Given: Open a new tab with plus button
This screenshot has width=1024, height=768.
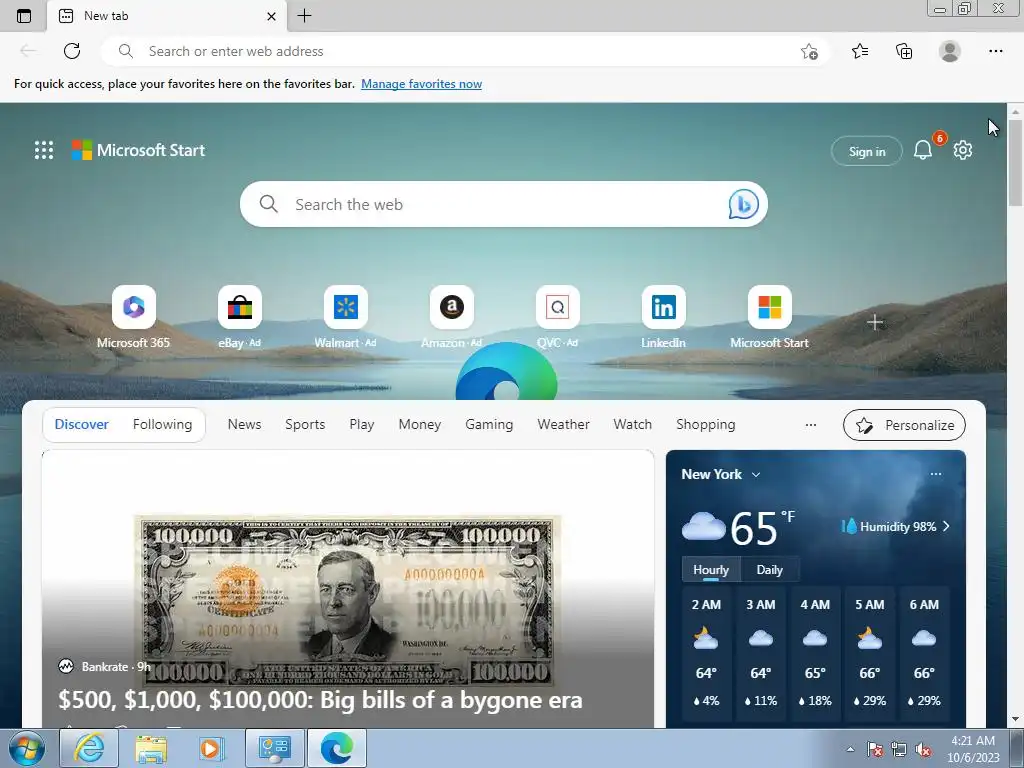Looking at the screenshot, I should tap(304, 16).
